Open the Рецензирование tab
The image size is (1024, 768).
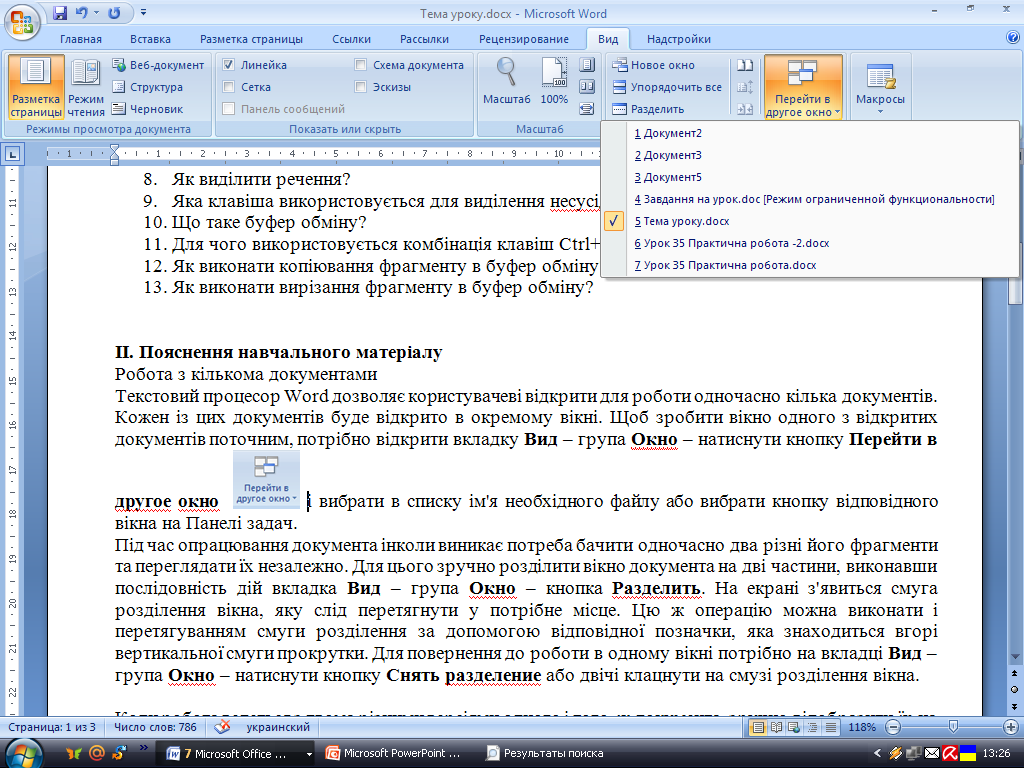[x=524, y=39]
